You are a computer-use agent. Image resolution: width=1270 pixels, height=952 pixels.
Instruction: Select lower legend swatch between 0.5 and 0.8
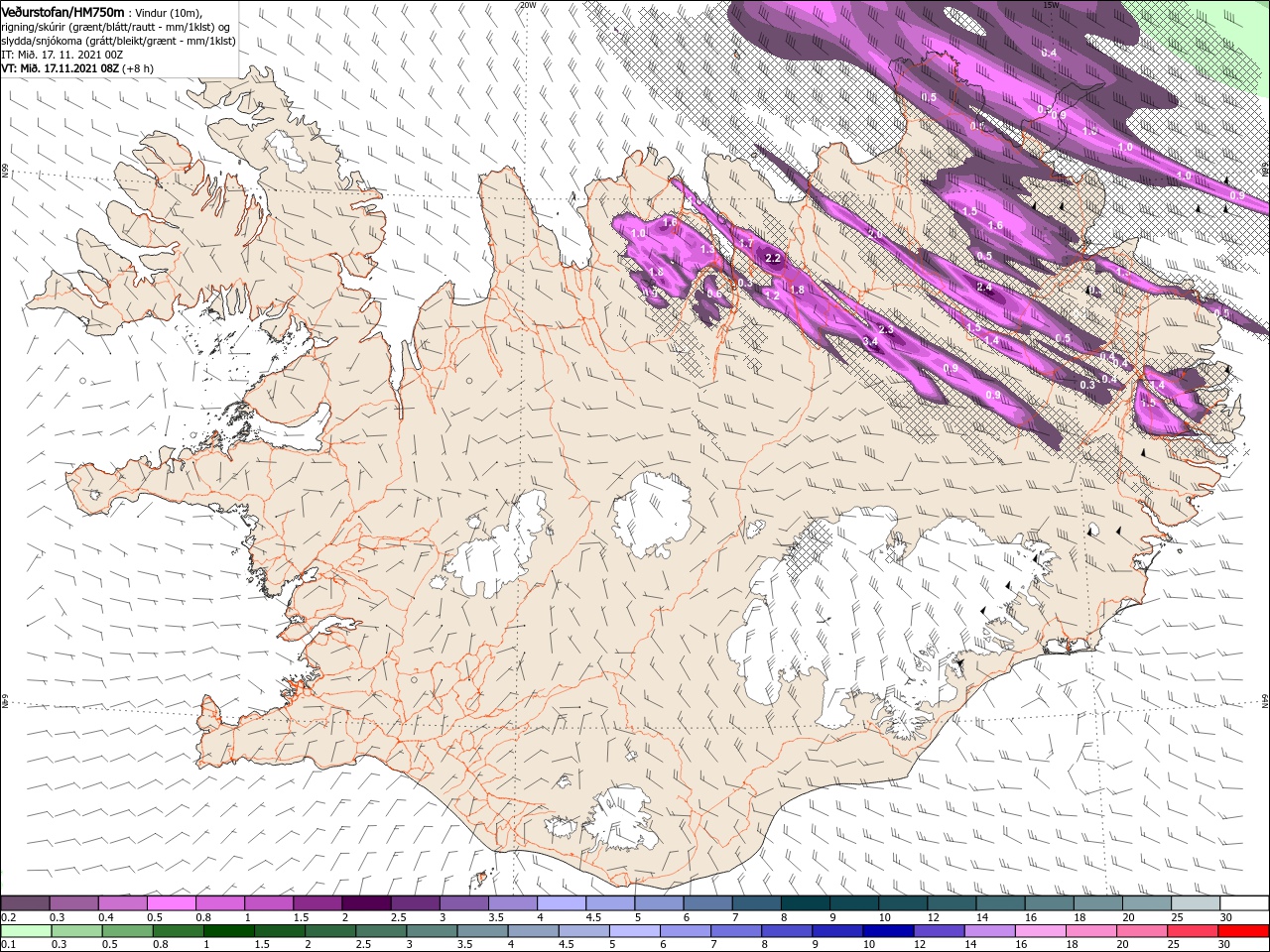[x=127, y=931]
